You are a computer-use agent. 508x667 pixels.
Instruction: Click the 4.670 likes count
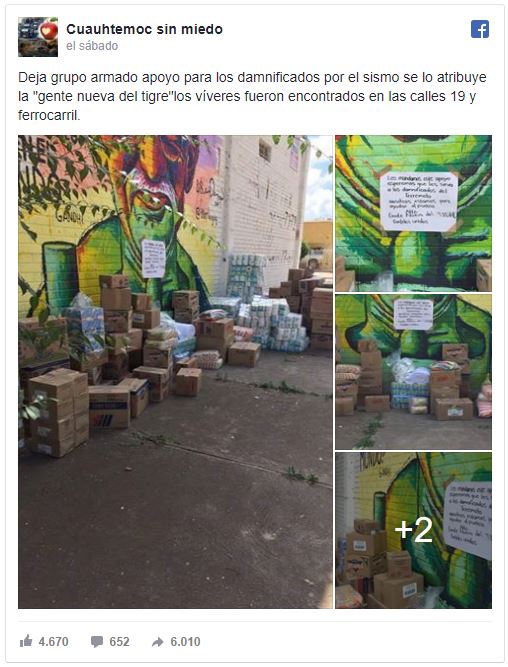click(53, 641)
